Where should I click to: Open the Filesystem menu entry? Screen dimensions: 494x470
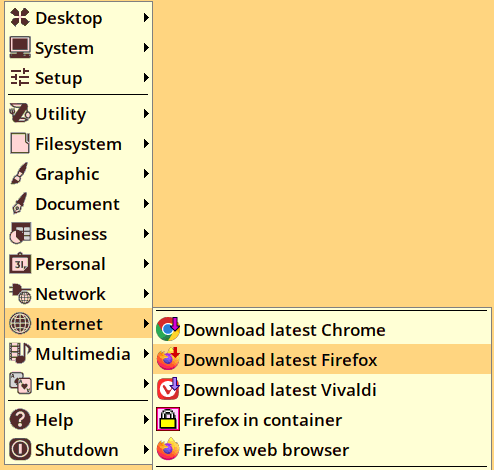(79, 144)
